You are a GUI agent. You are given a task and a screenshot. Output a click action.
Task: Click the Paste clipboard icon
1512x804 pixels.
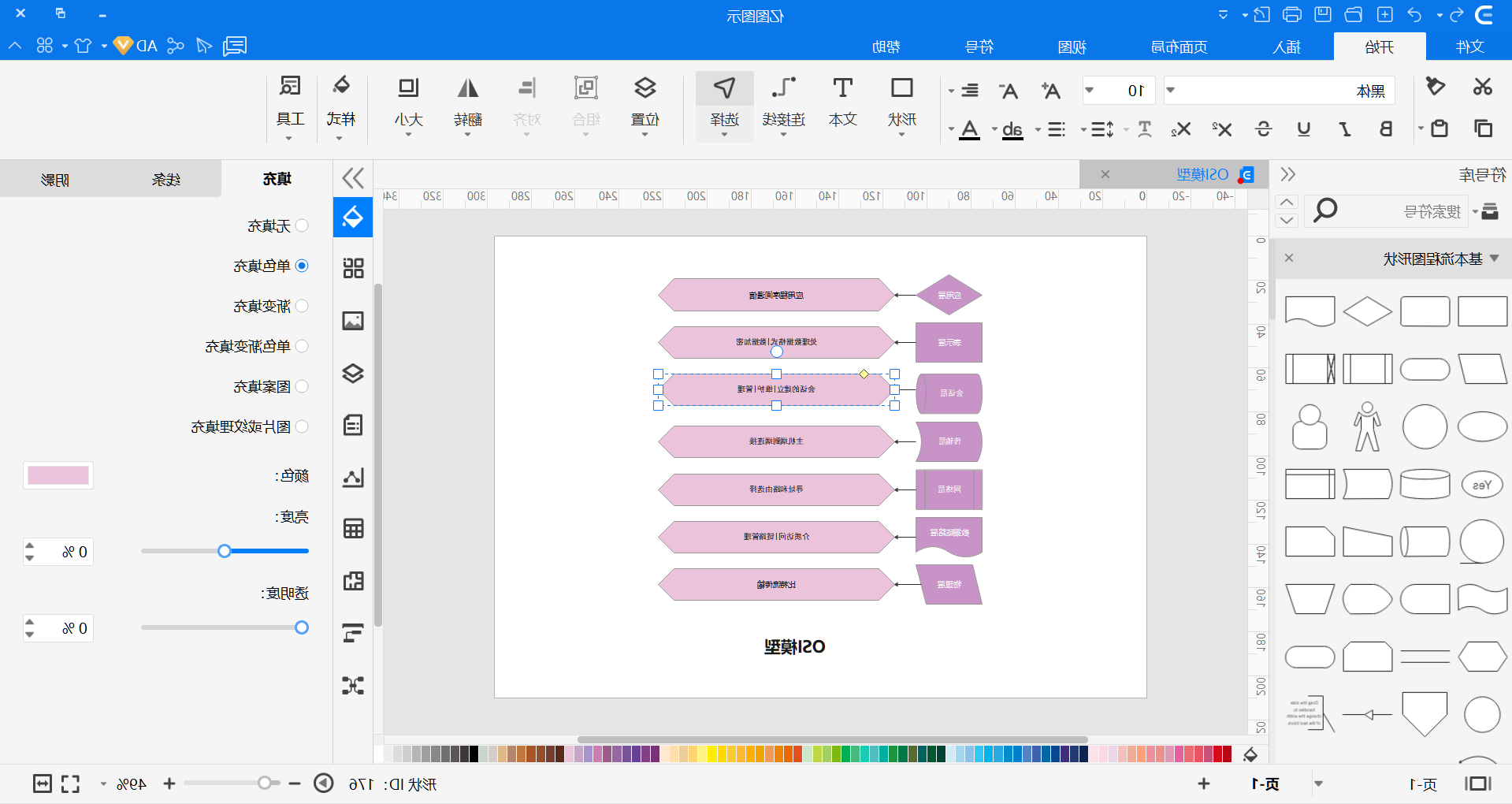coord(1440,128)
